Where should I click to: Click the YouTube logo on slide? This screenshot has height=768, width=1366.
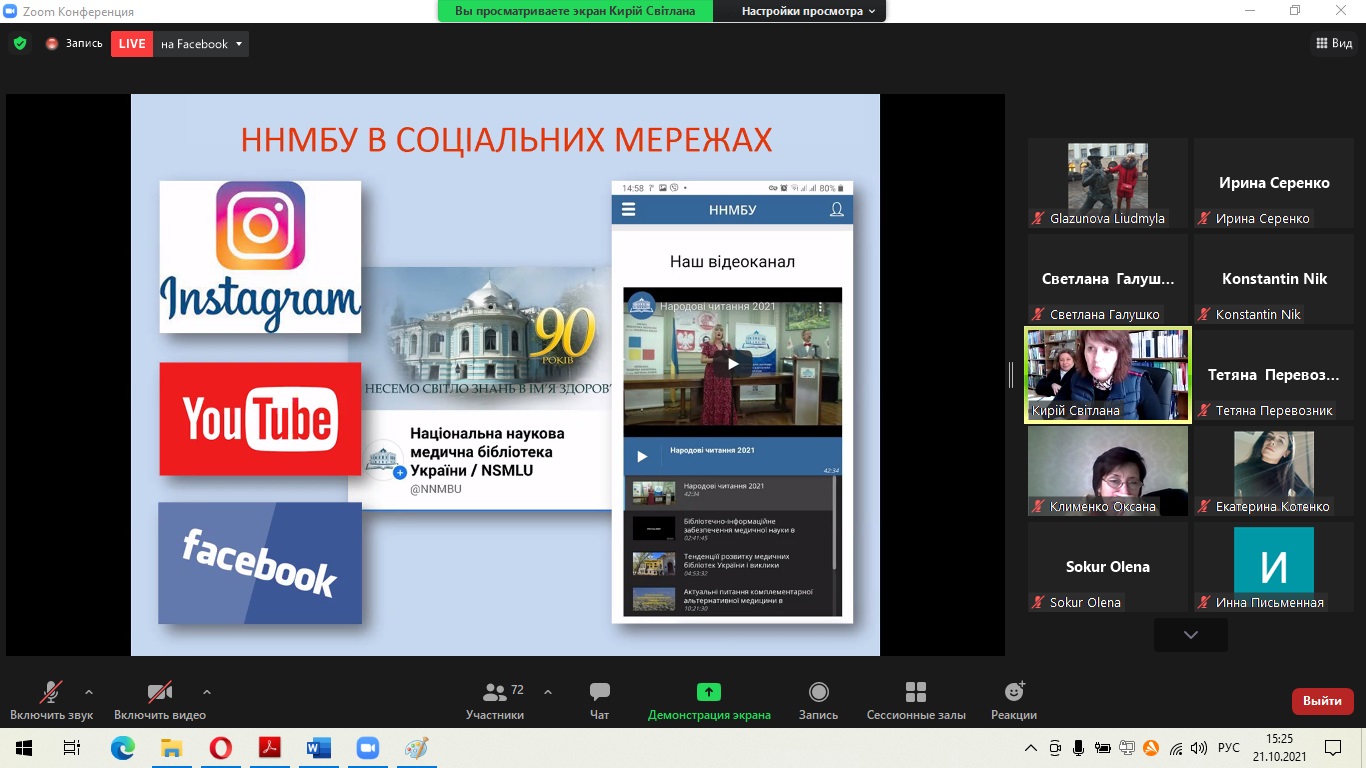point(260,418)
